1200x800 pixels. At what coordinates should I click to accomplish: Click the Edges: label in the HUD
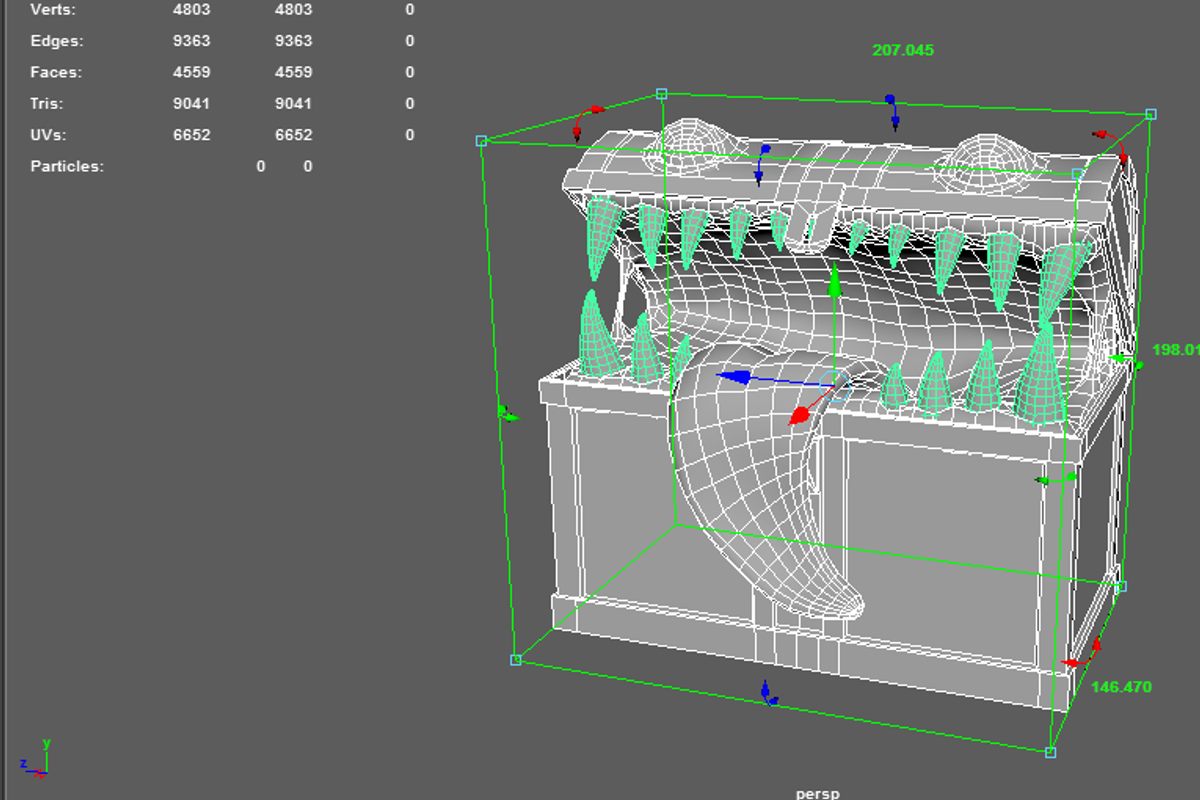coord(57,41)
